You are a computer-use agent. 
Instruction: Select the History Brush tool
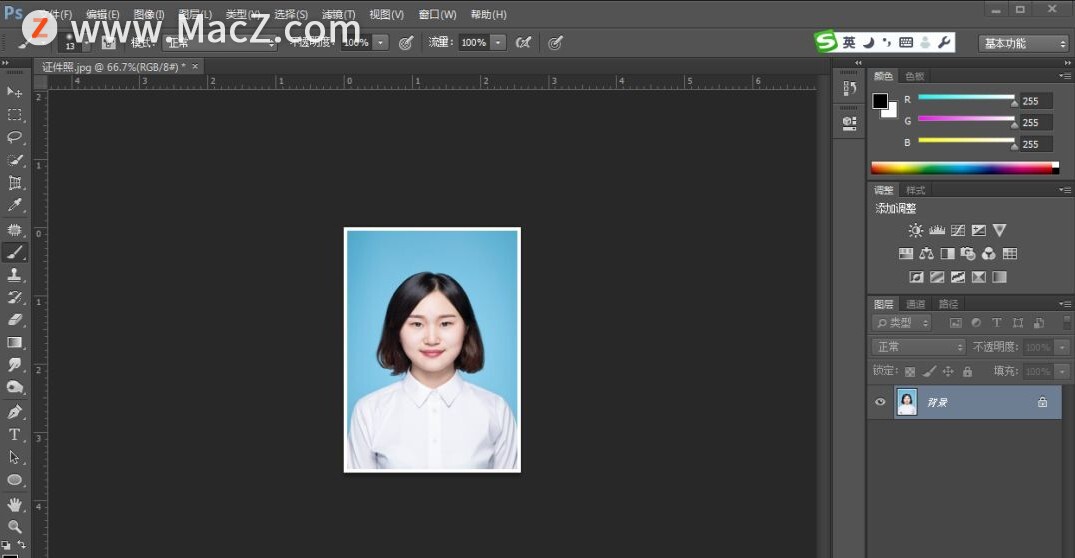click(14, 298)
